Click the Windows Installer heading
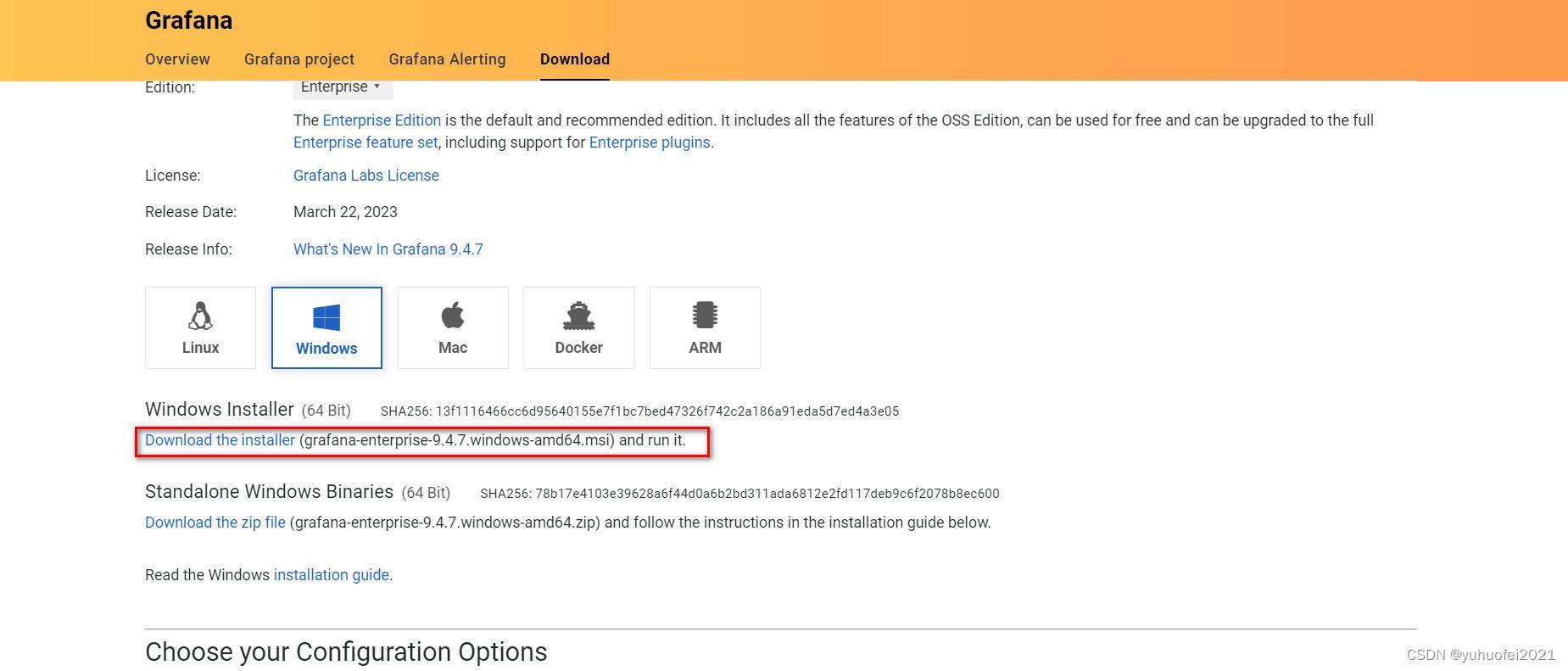Screen dimensions: 1568x671 click(220, 409)
